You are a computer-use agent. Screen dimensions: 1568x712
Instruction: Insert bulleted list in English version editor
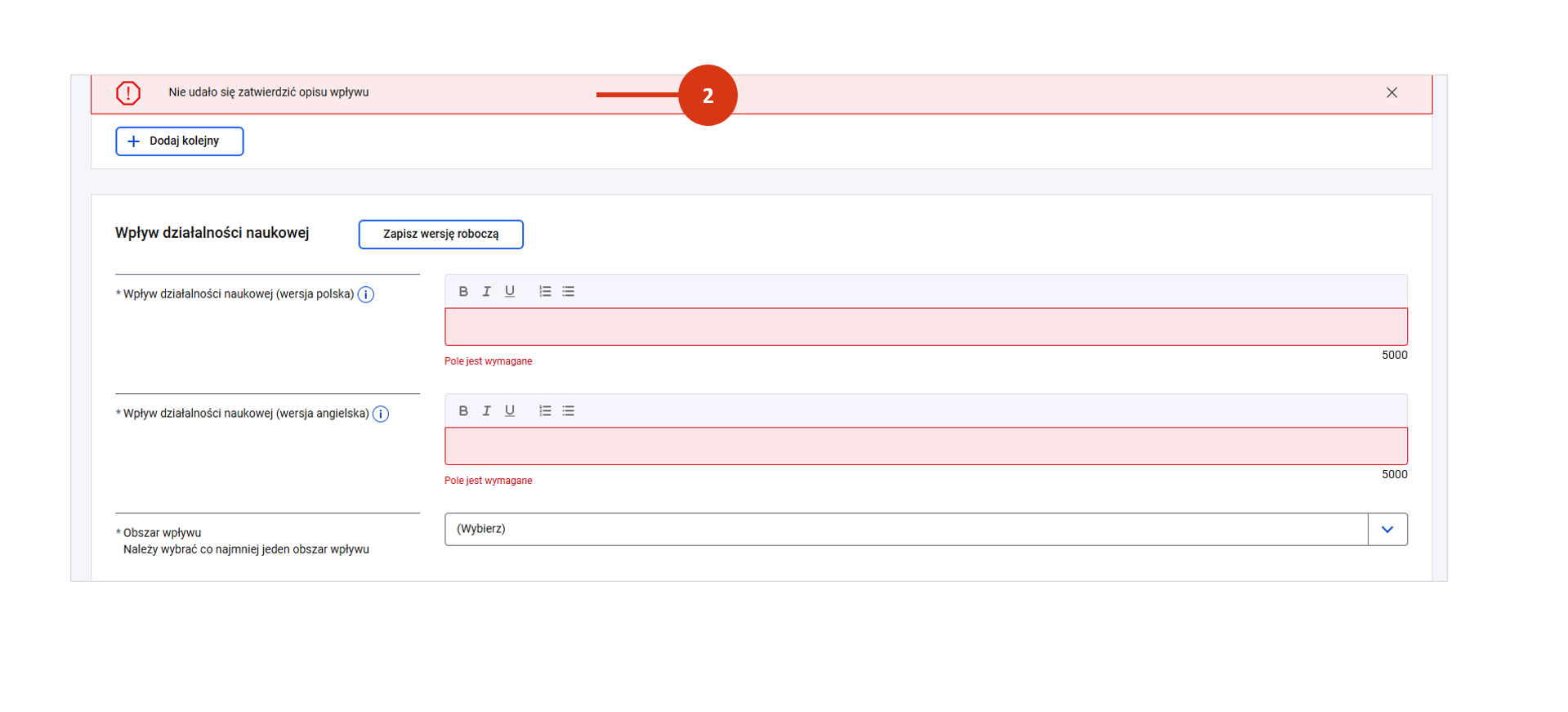pyautogui.click(x=569, y=411)
